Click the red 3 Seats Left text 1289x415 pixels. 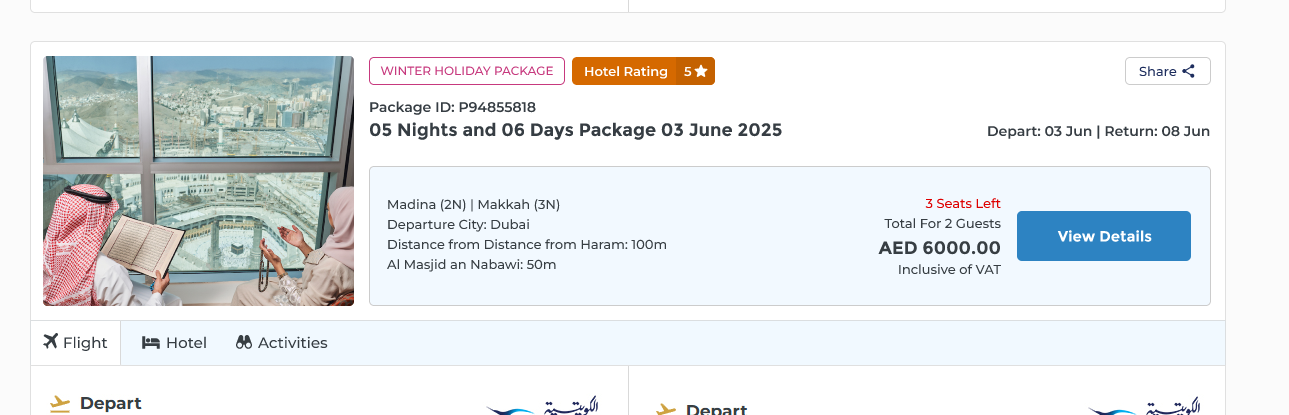point(962,204)
